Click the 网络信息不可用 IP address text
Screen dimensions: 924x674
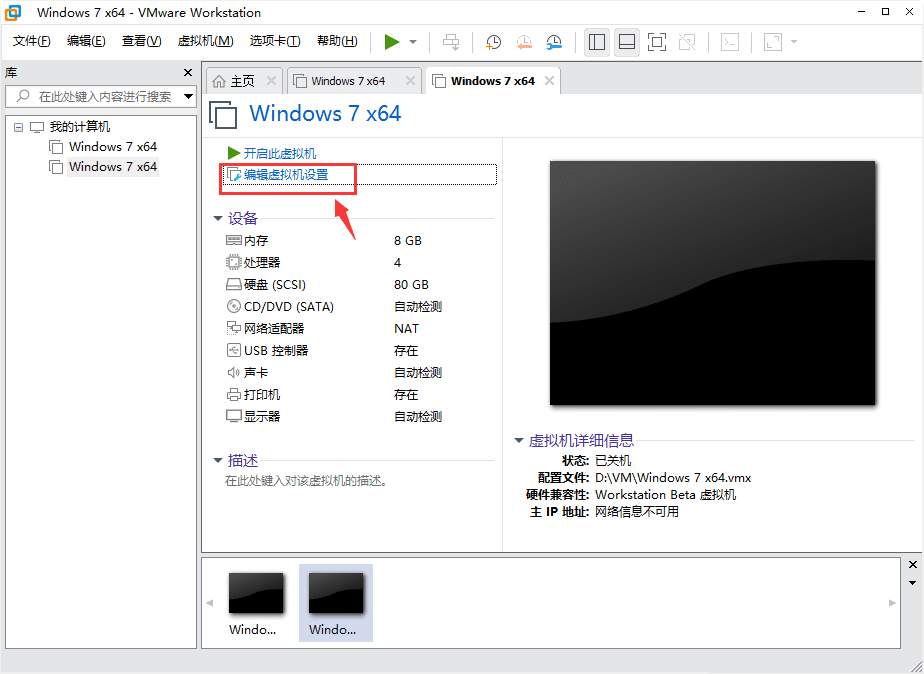(x=637, y=511)
